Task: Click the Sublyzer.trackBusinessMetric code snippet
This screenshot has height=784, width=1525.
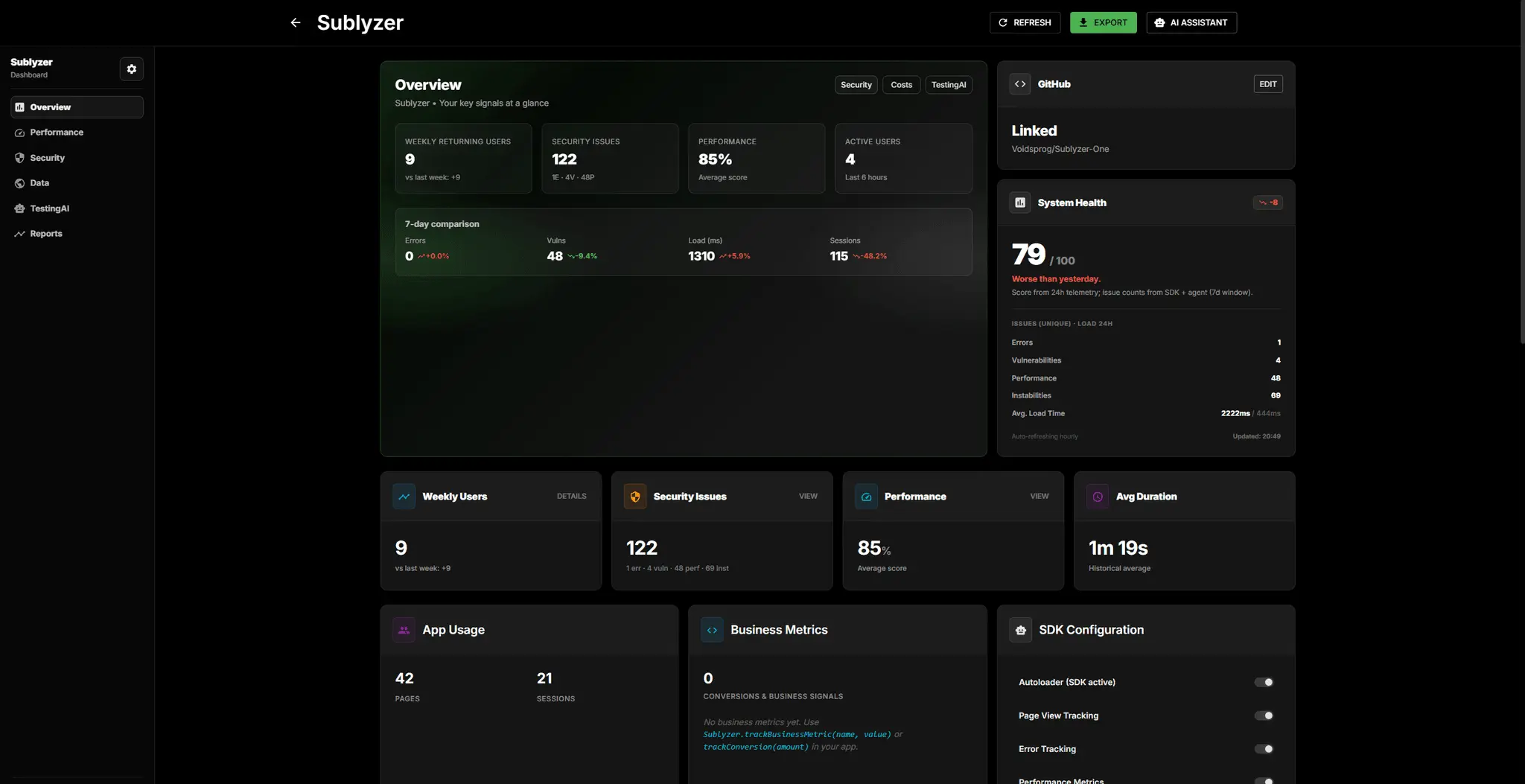Action: 797,735
